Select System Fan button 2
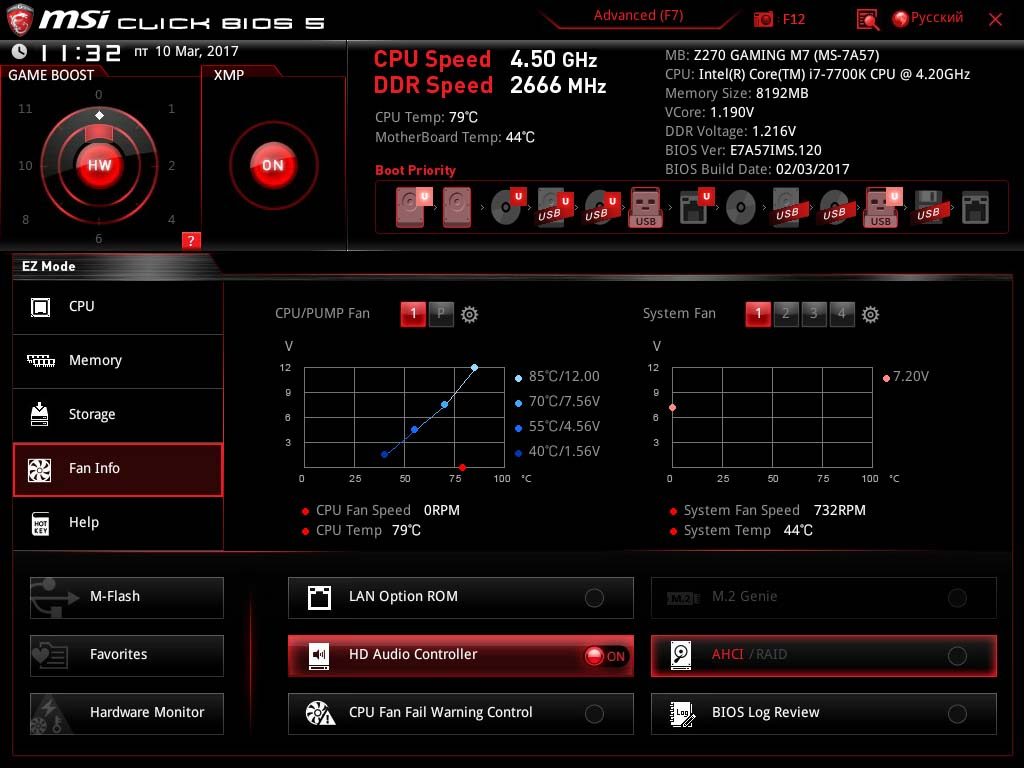The height and width of the screenshot is (768, 1024). point(786,314)
